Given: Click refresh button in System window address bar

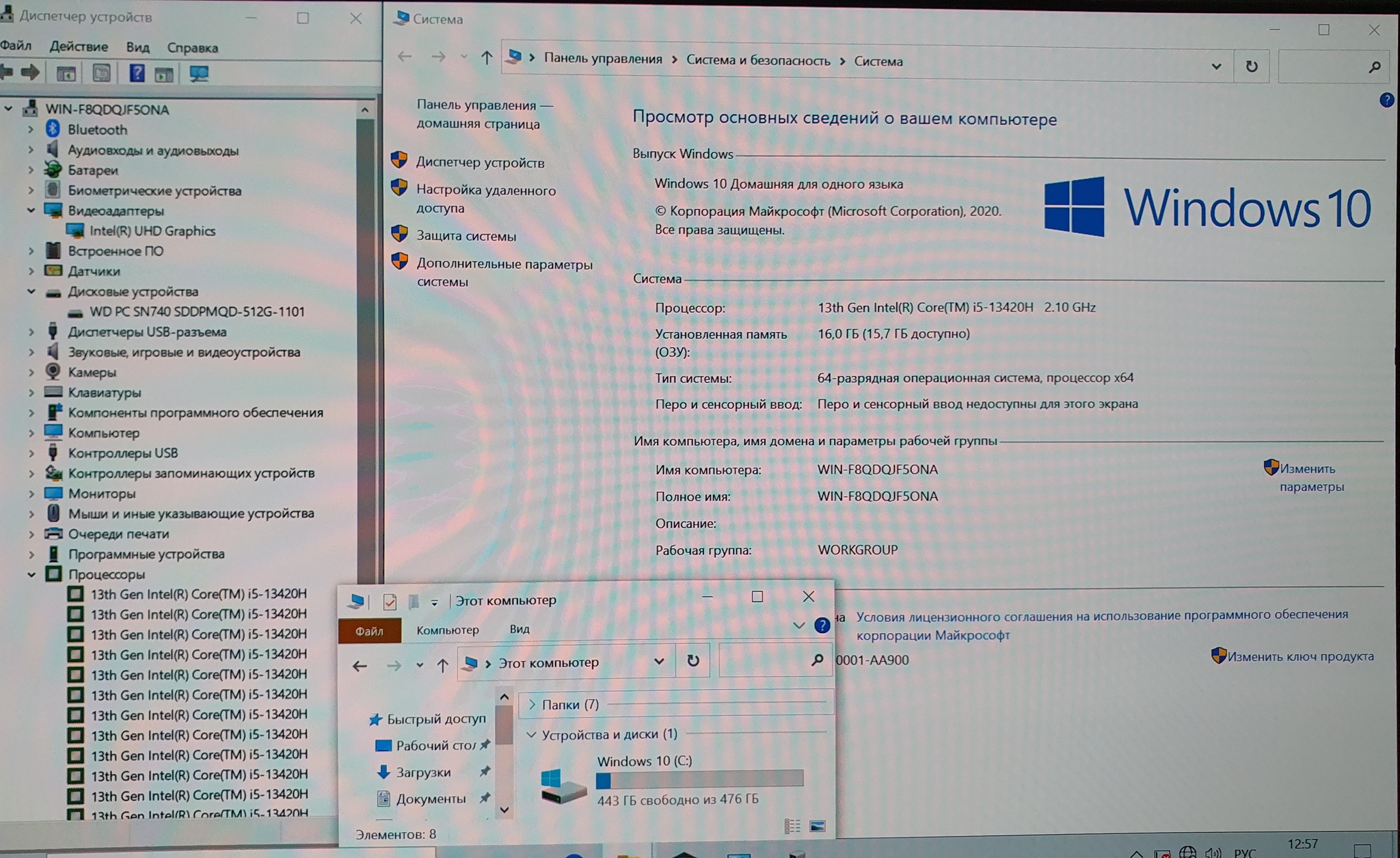Looking at the screenshot, I should pos(1251,66).
